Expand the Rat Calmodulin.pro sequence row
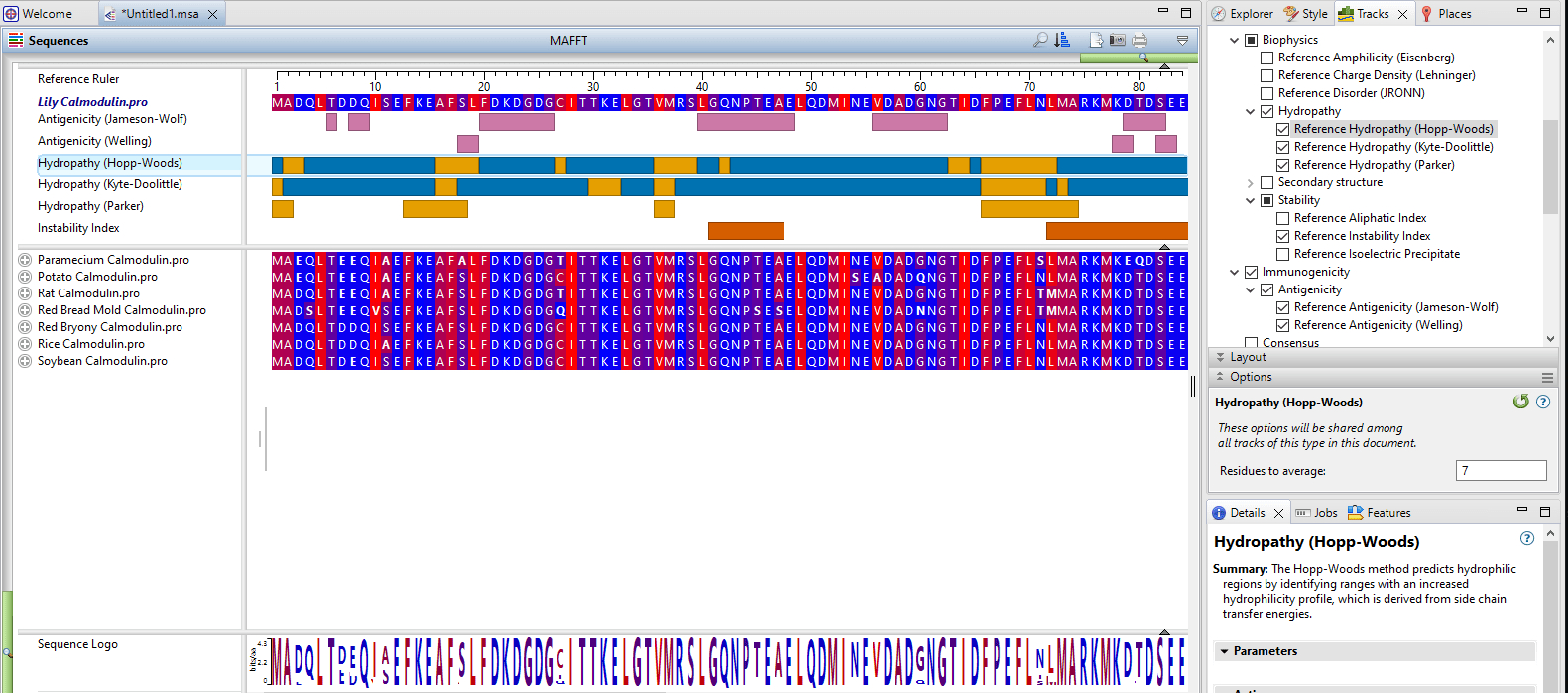 point(25,293)
